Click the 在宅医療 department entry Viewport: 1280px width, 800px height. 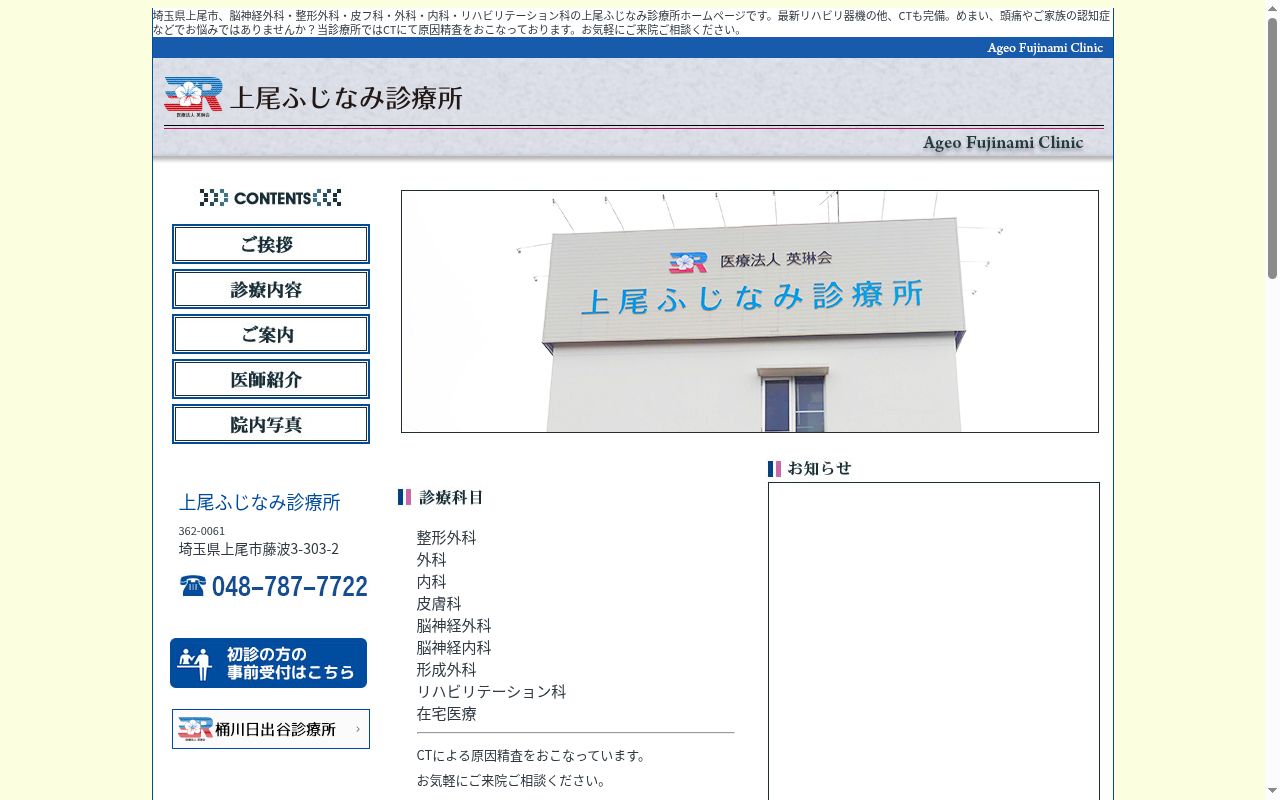(x=447, y=714)
